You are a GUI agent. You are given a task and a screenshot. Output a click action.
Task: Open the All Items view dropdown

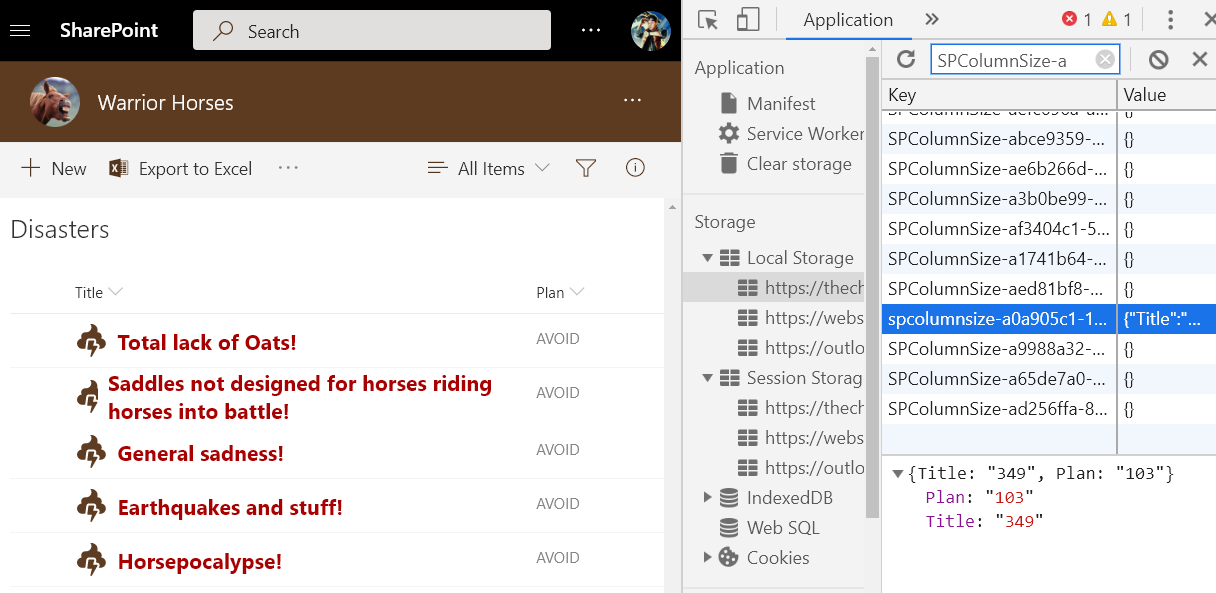pos(488,168)
